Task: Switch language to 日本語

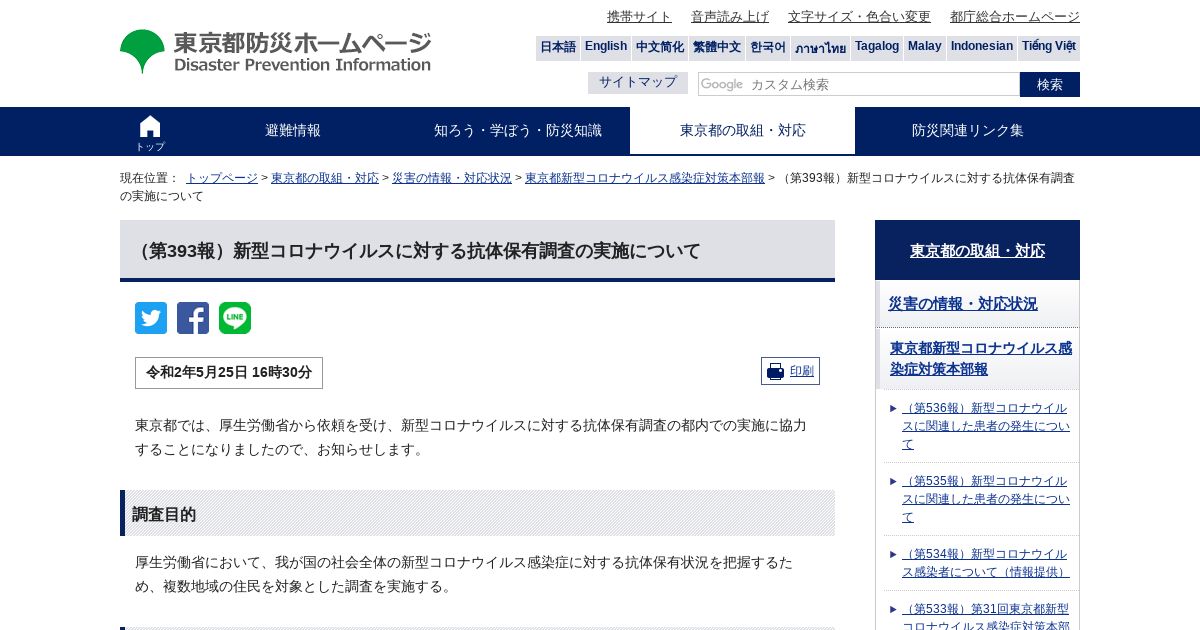Action: click(x=558, y=48)
